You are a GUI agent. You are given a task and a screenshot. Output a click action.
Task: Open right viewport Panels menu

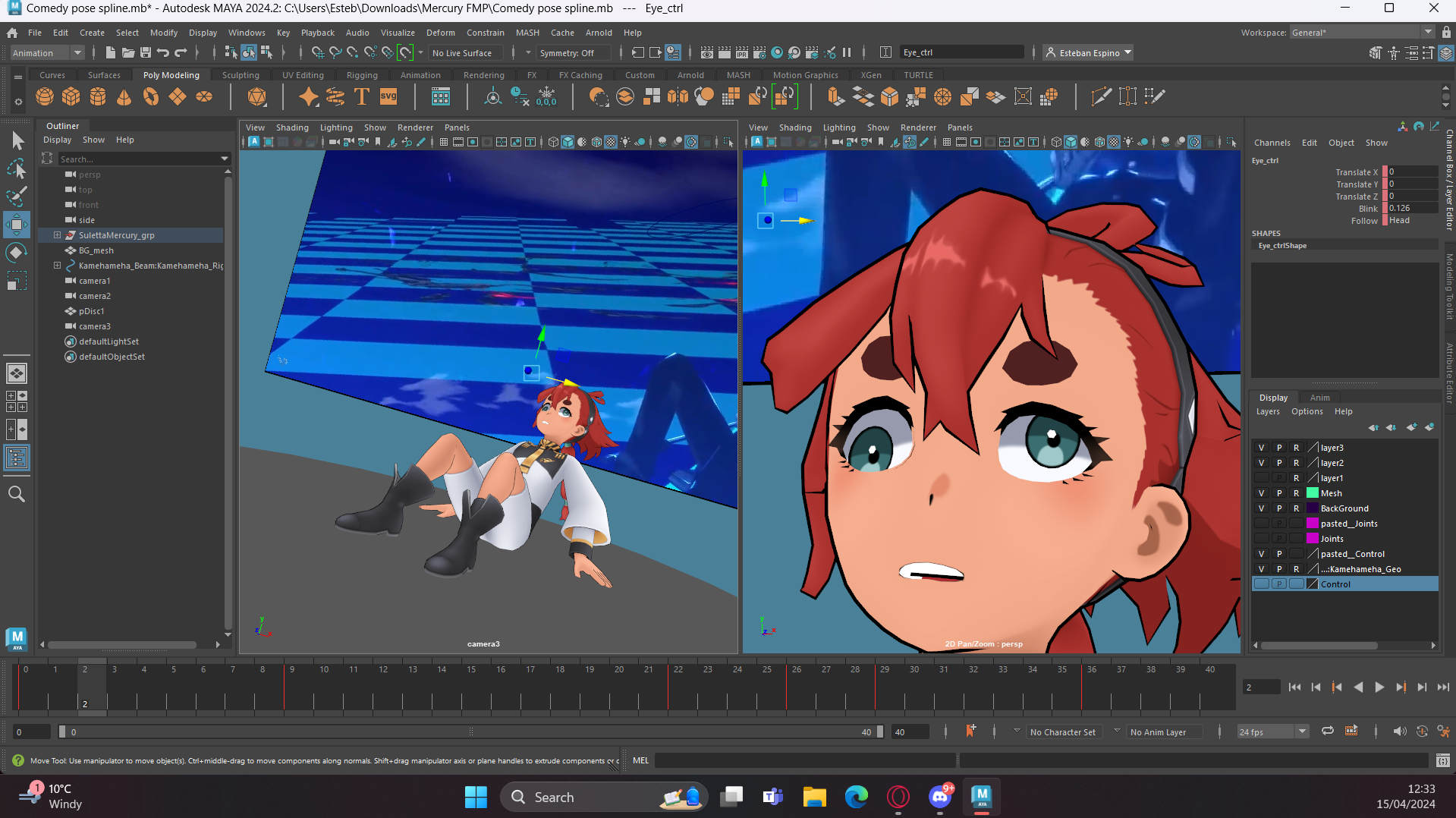coord(960,127)
